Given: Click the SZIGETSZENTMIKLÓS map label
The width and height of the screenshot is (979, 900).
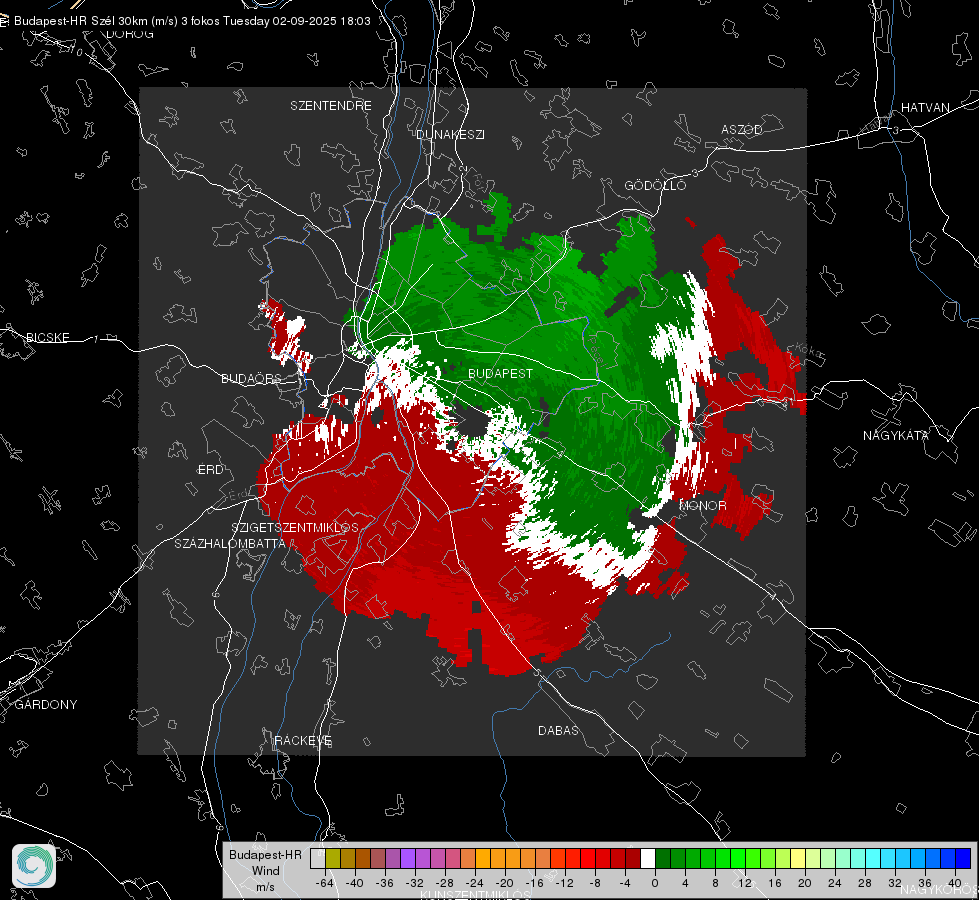Looking at the screenshot, I should pos(295,527).
